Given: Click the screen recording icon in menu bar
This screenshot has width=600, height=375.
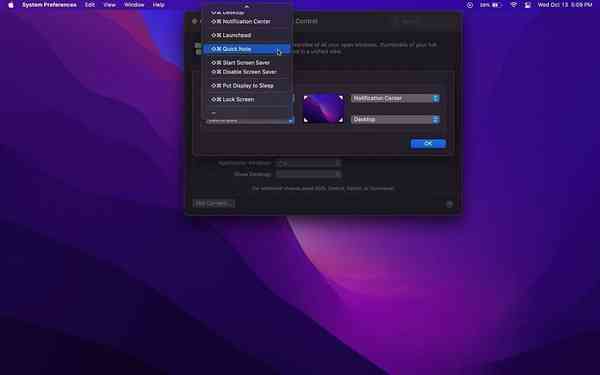Looking at the screenshot, I should tap(470, 5).
